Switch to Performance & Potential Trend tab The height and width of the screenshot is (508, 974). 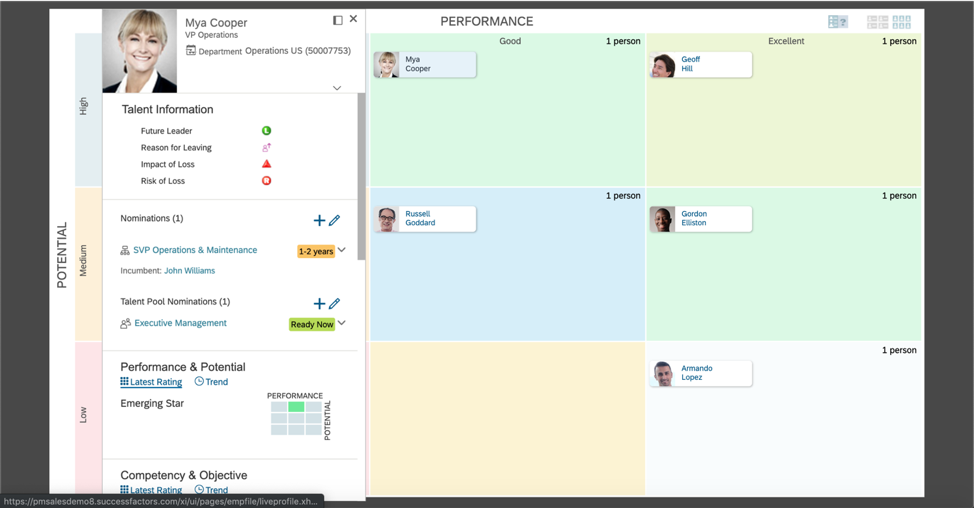click(x=211, y=382)
